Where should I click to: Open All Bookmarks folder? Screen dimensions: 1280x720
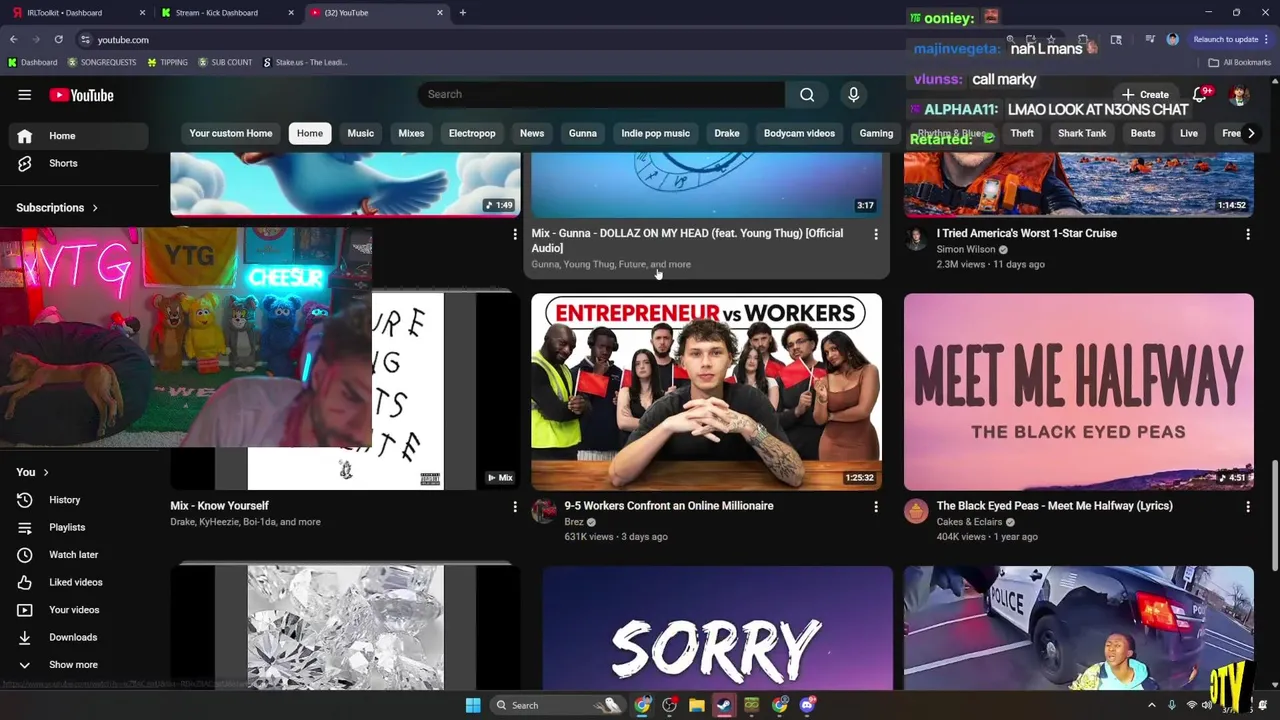1239,62
